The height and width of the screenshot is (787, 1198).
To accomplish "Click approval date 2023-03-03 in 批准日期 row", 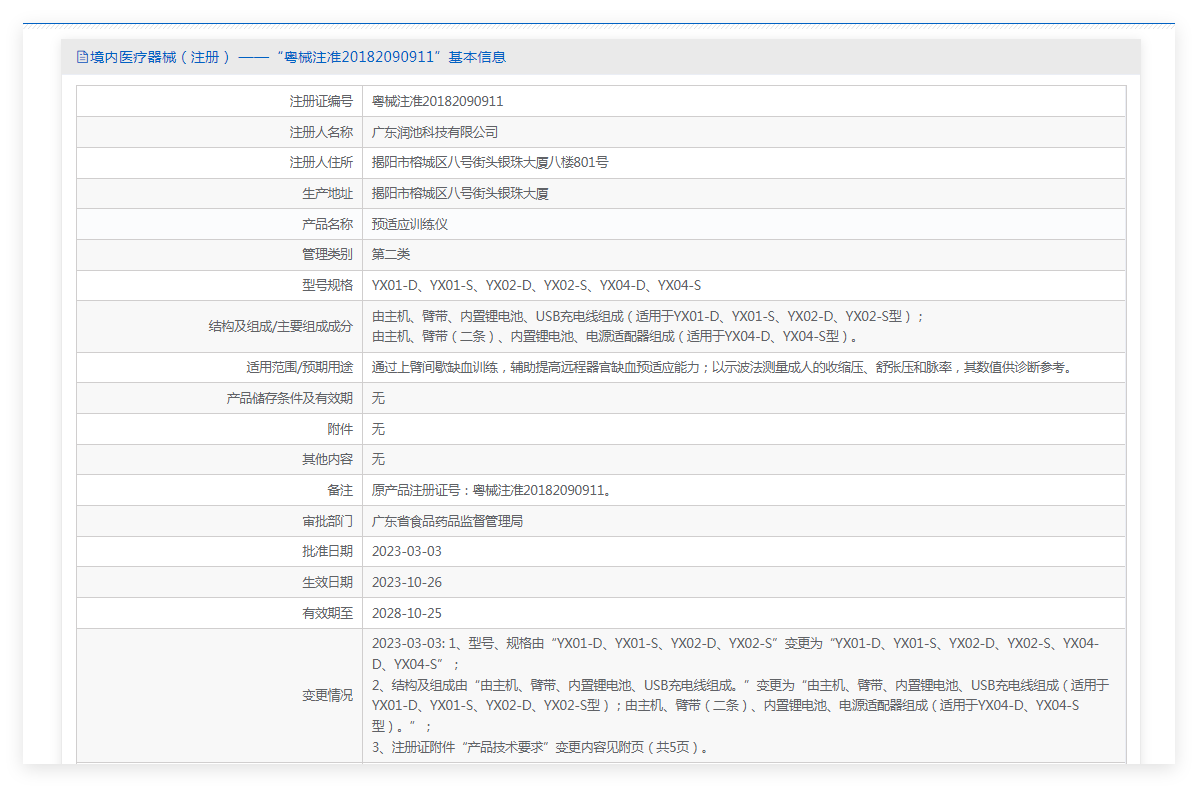I will [x=406, y=551].
